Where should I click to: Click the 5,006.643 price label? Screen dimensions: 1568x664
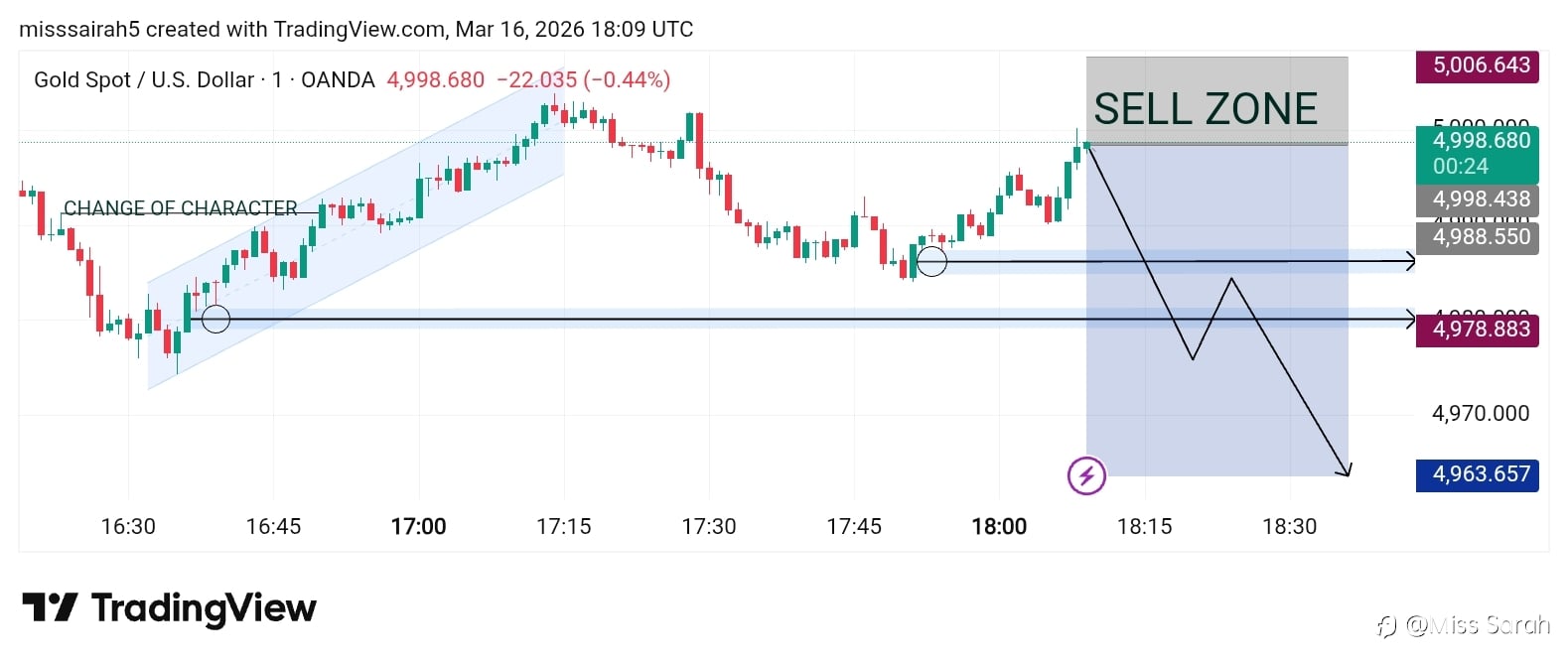(x=1477, y=66)
